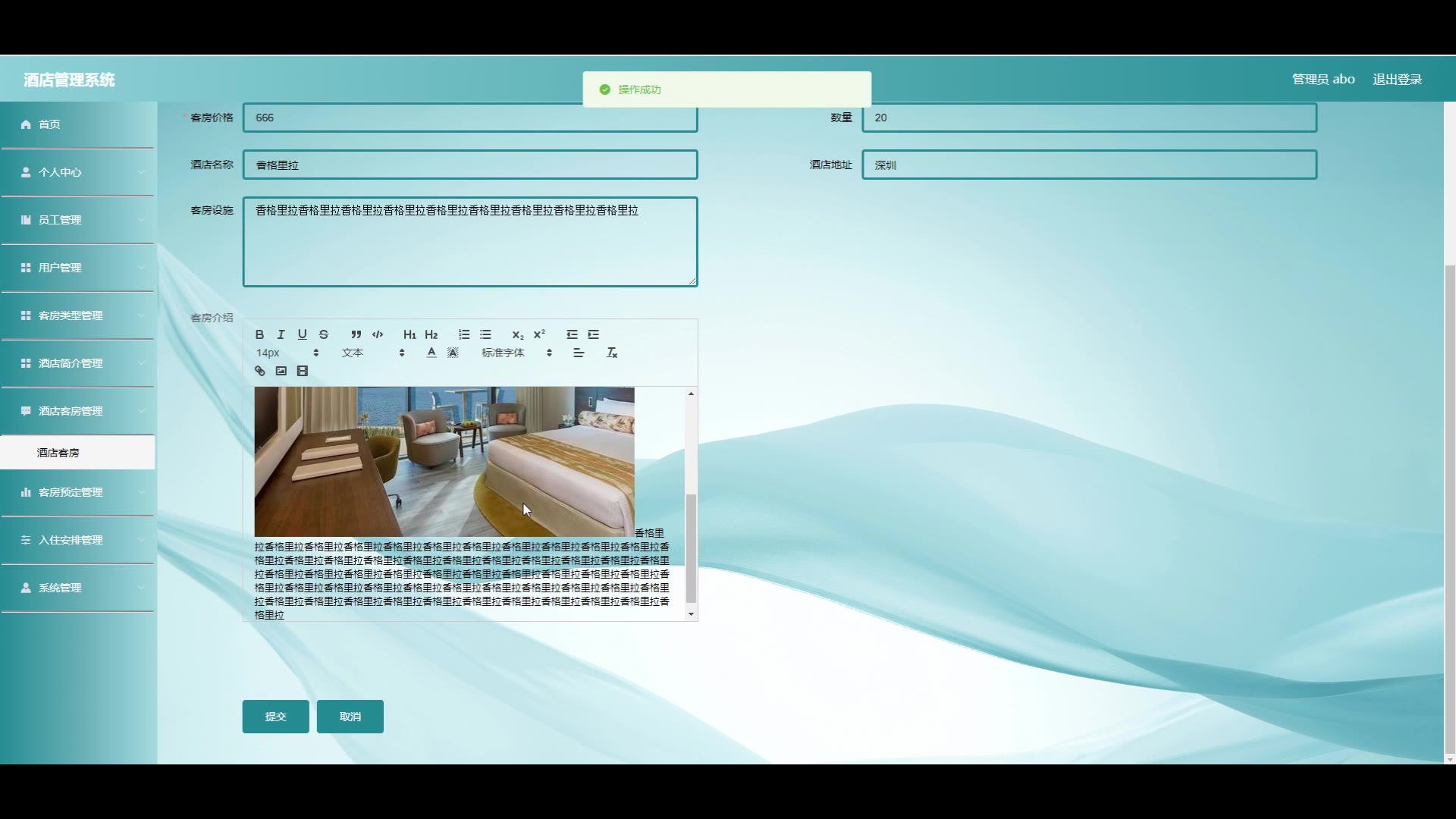Click the 提交 submit button
This screenshot has width=1456, height=819.
[x=275, y=717]
